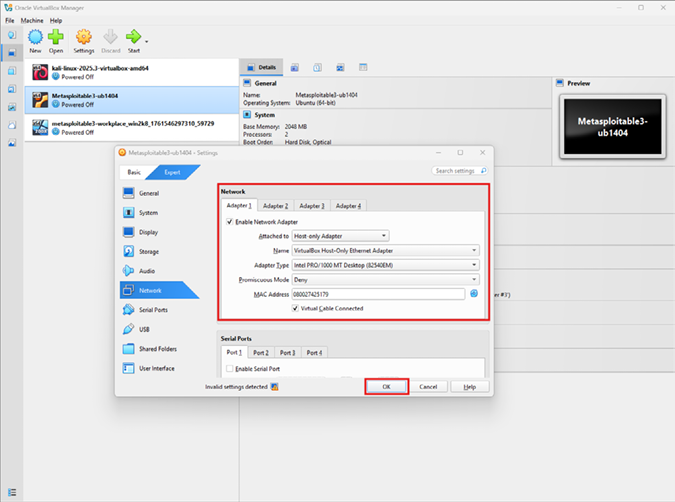Toggle Enable Network Adapter checkbox
The height and width of the screenshot is (502, 675).
(x=229, y=222)
